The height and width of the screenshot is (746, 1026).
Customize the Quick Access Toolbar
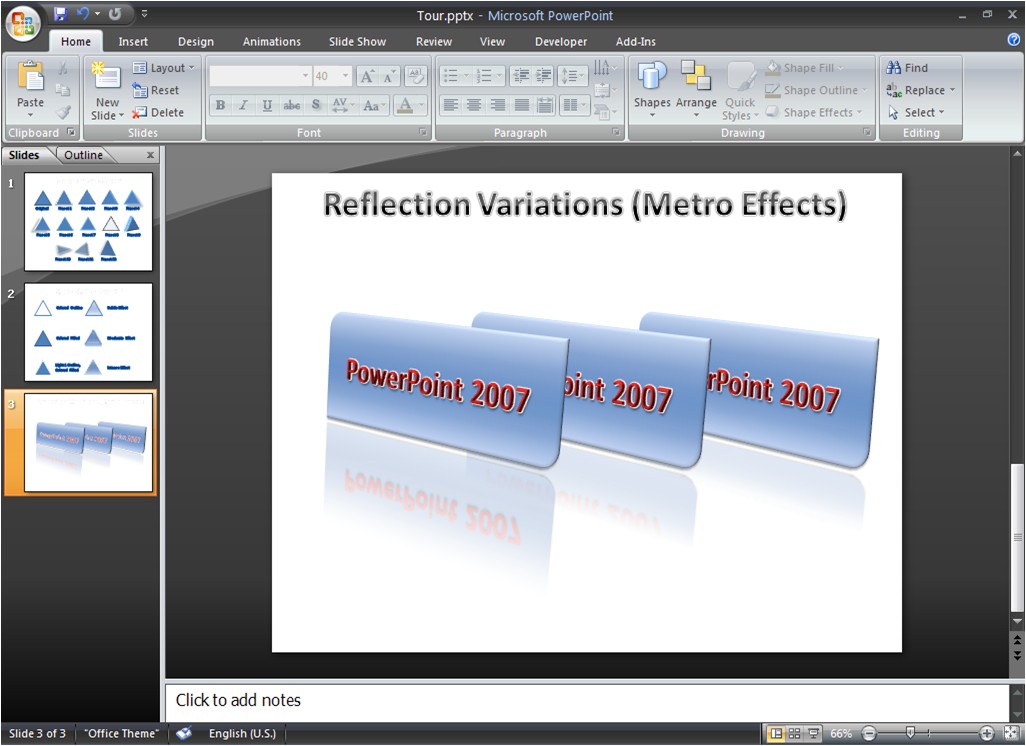click(144, 14)
